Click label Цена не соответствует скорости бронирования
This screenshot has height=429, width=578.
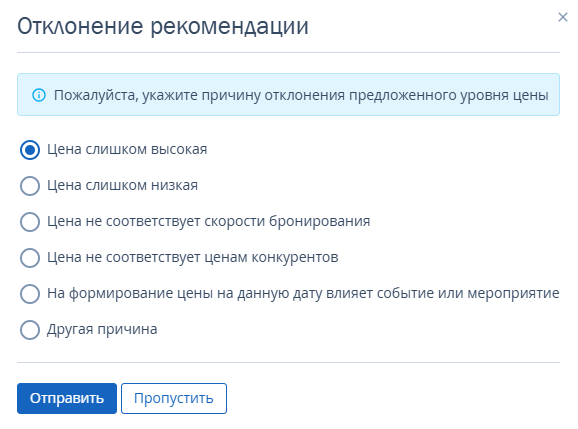point(208,221)
